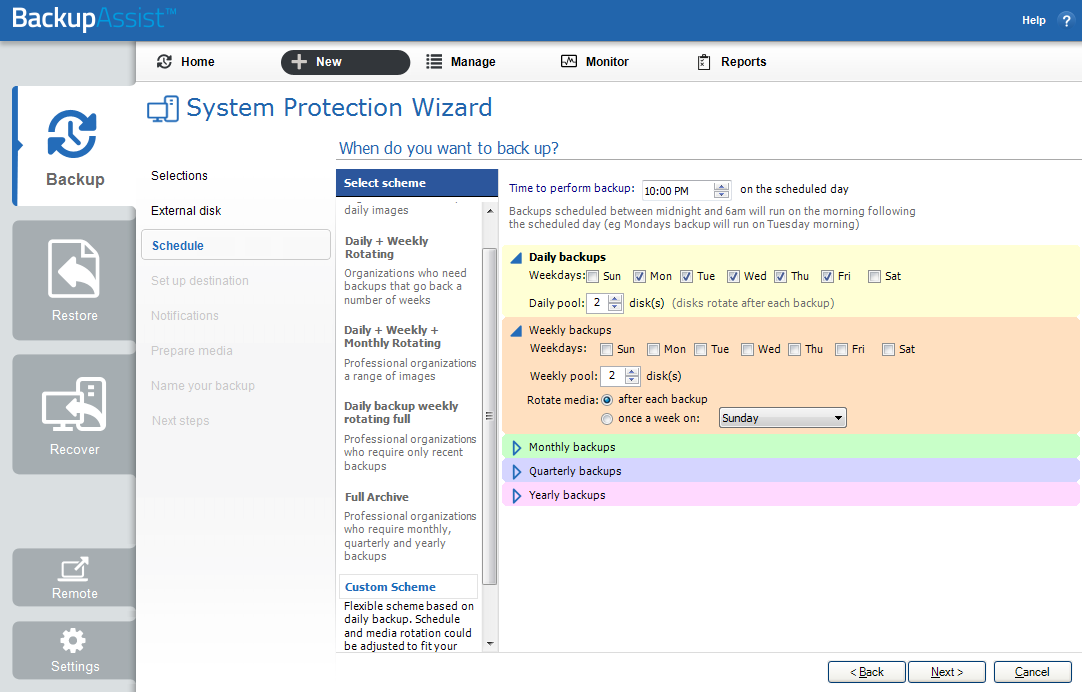Uncheck Wed under Daily backups

(x=734, y=277)
